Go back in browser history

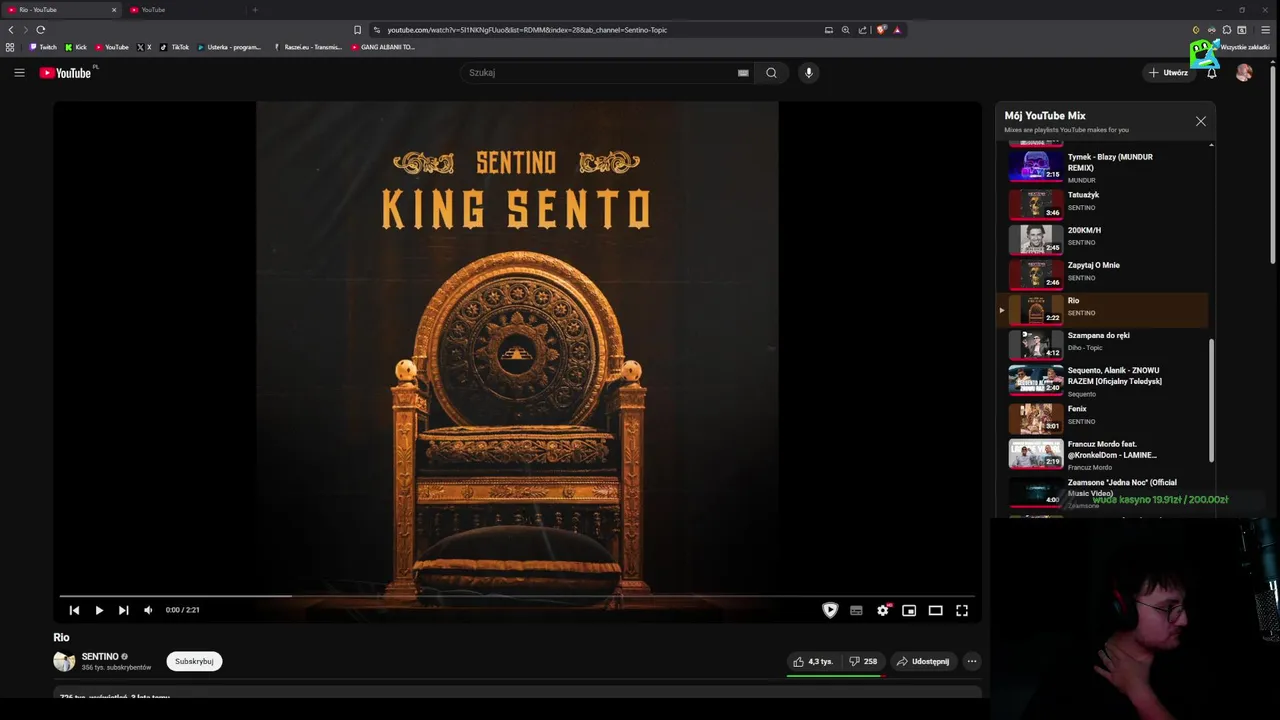[11, 30]
